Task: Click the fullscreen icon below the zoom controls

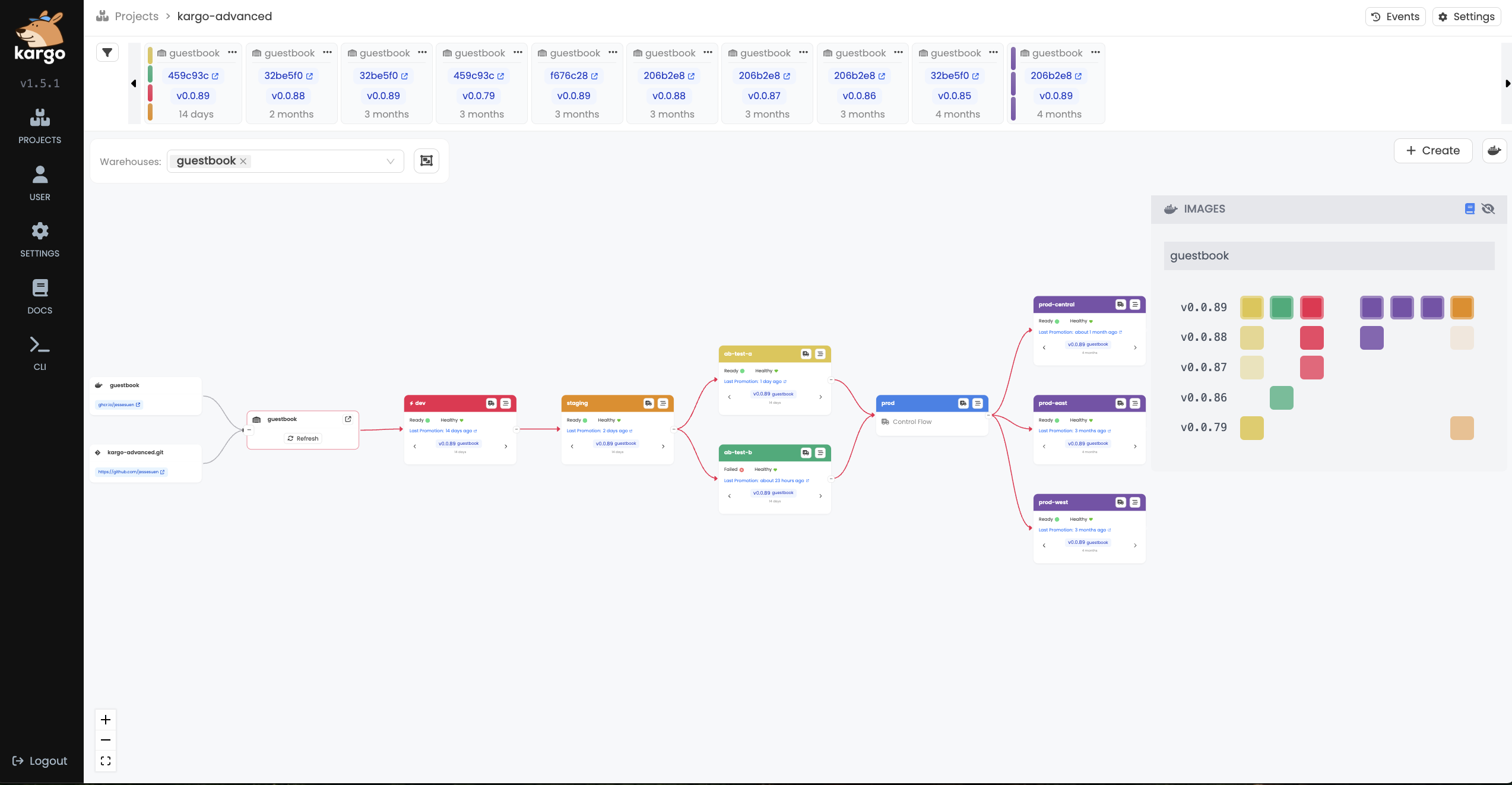Action: [106, 761]
